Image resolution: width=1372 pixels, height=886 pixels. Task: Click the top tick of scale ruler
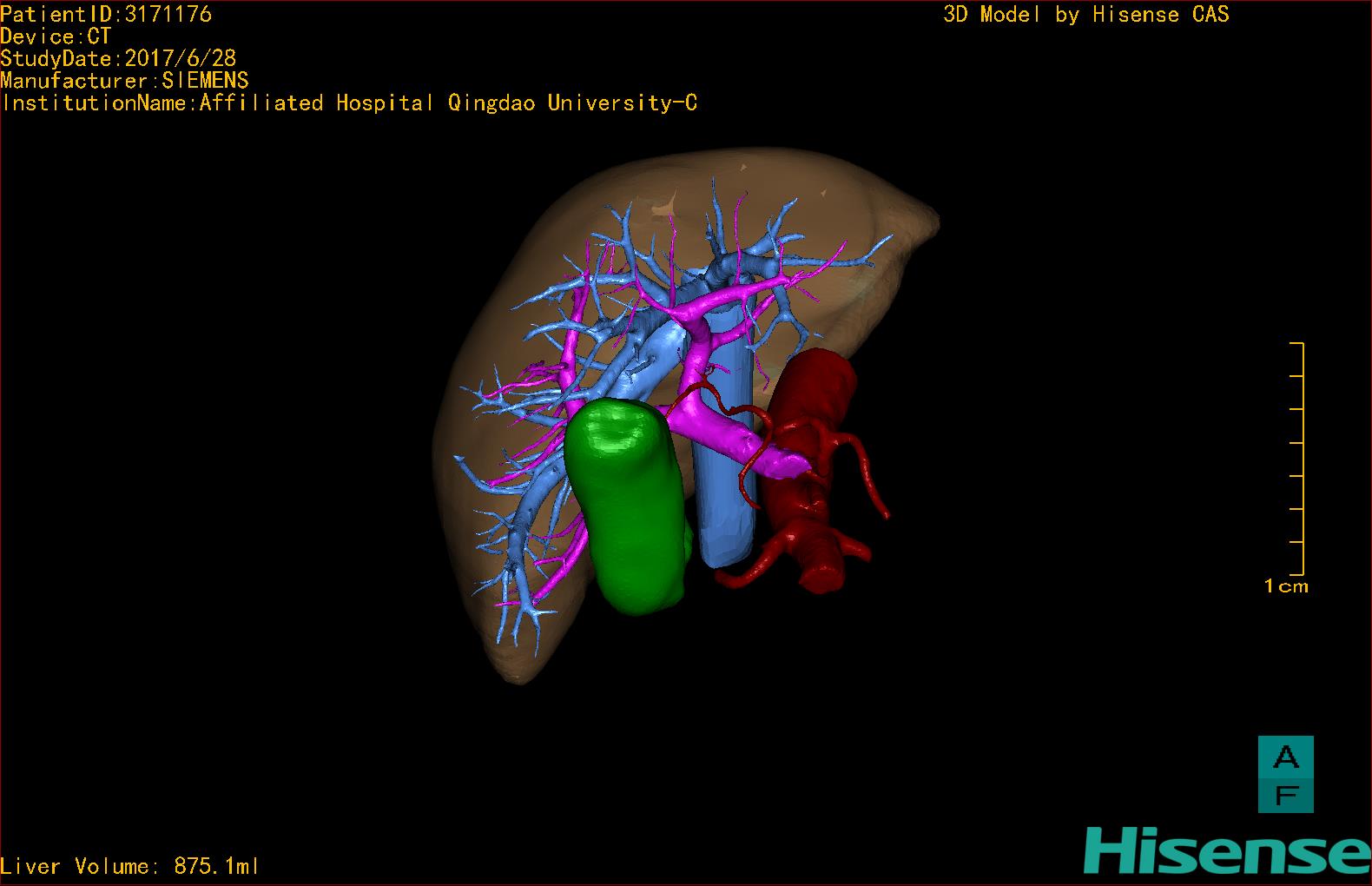(1297, 344)
